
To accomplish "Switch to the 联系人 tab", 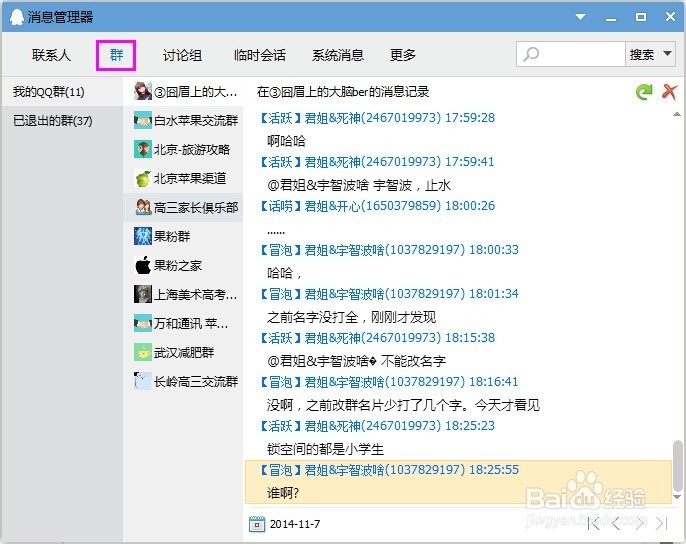I will [51, 55].
